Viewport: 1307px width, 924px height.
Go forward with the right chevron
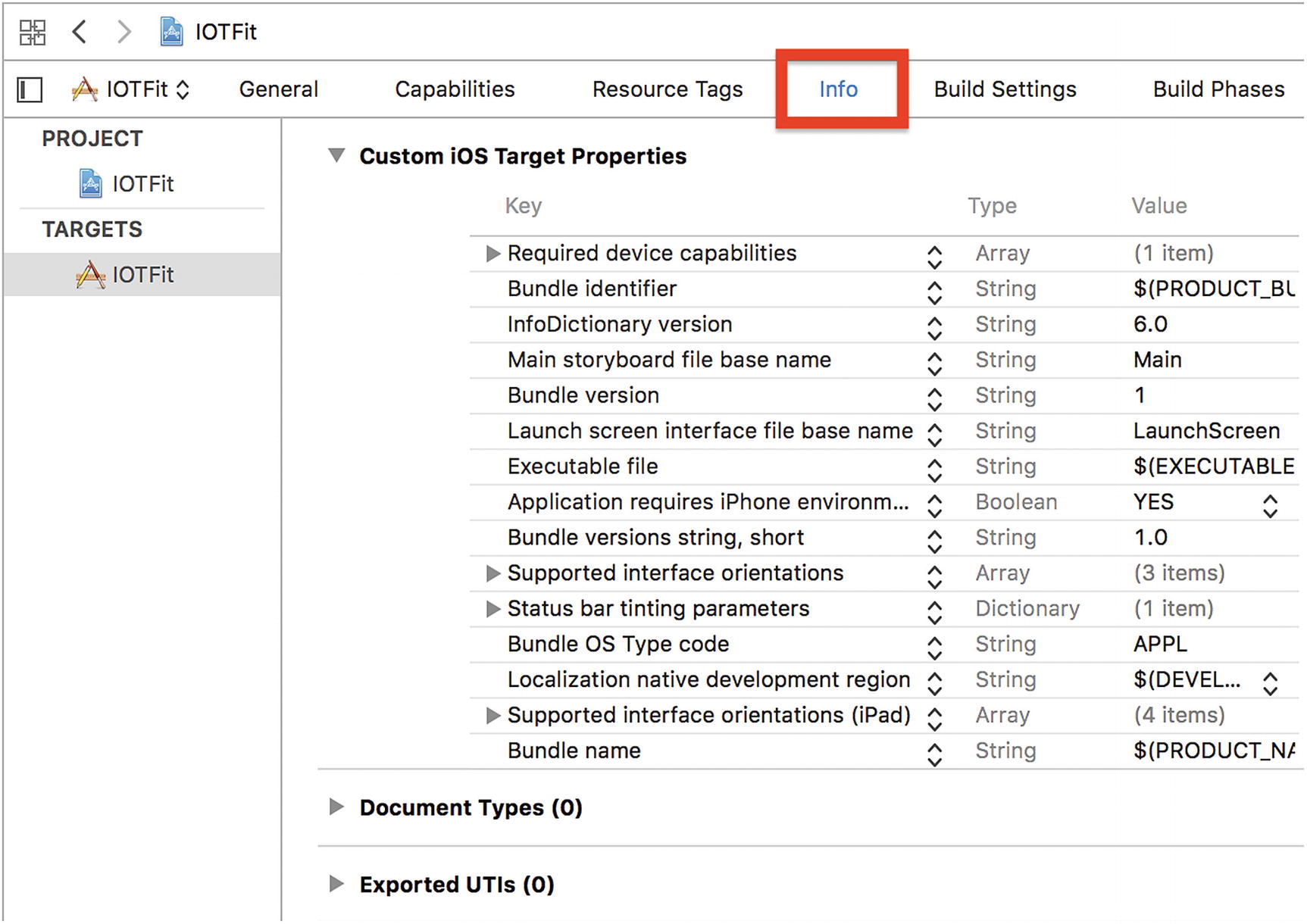click(x=124, y=32)
